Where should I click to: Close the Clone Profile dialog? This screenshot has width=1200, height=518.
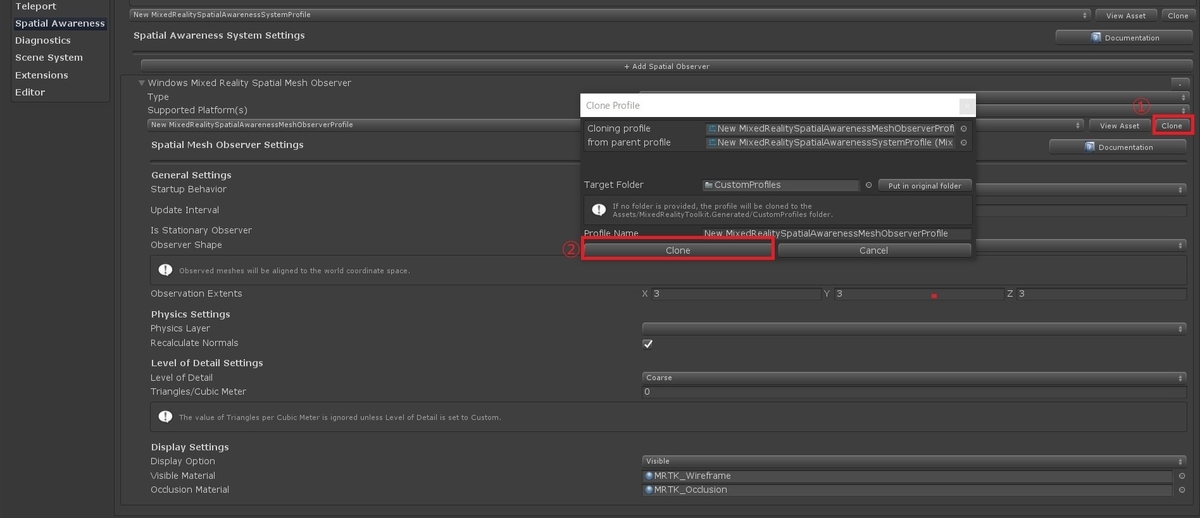965,105
